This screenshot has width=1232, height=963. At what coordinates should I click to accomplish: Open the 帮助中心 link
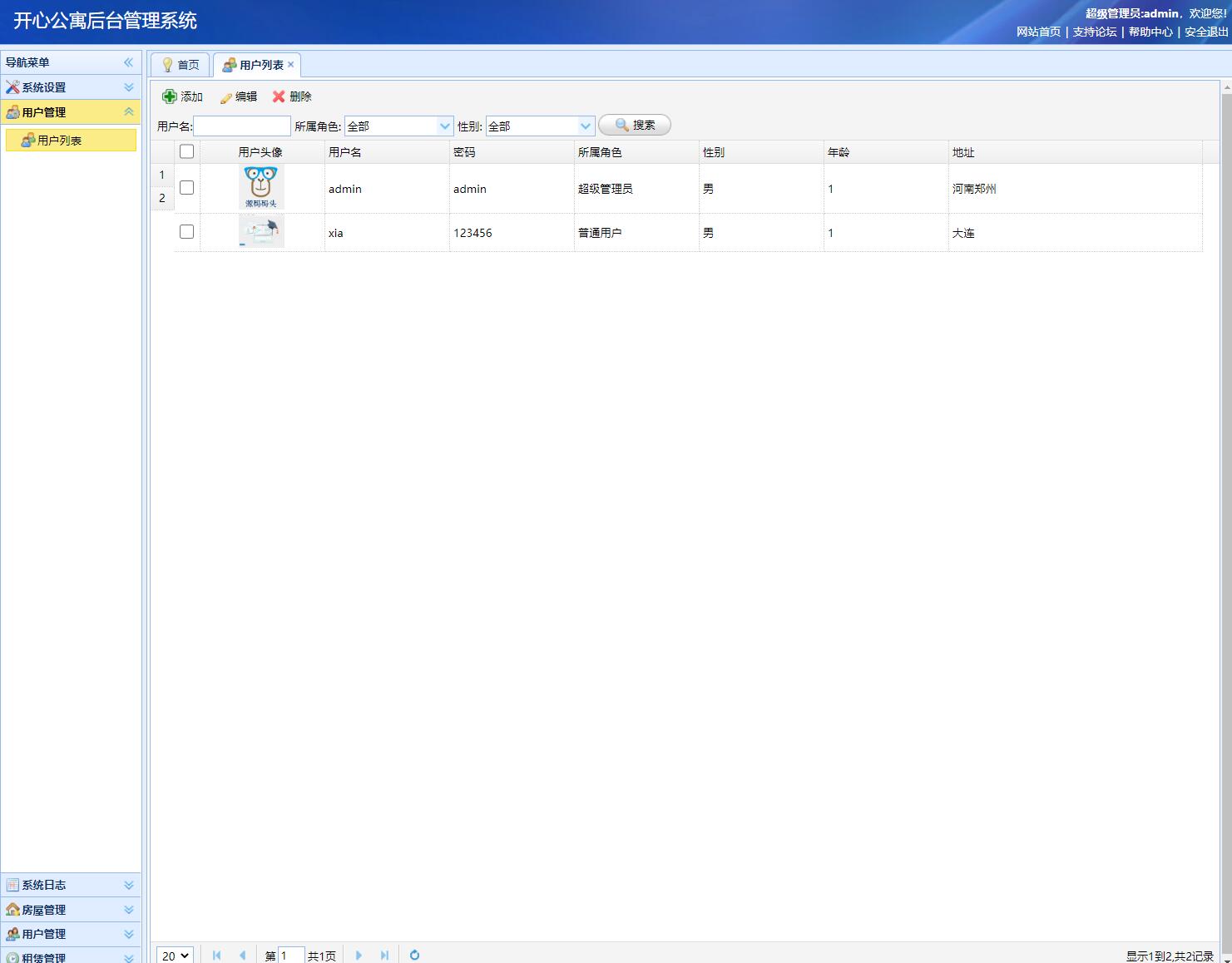(x=1150, y=32)
